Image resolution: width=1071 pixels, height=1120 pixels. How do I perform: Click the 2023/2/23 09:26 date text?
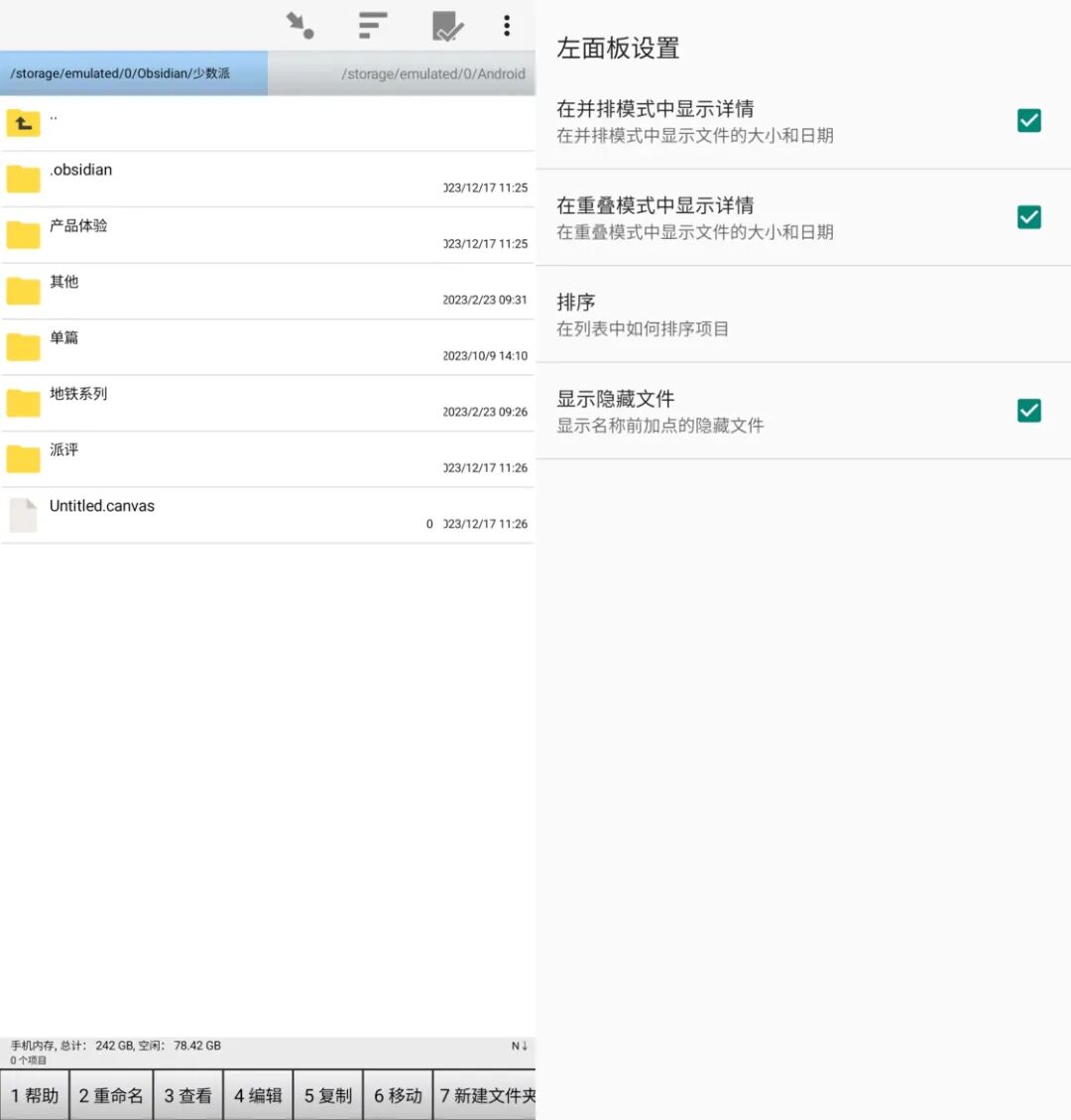485,412
